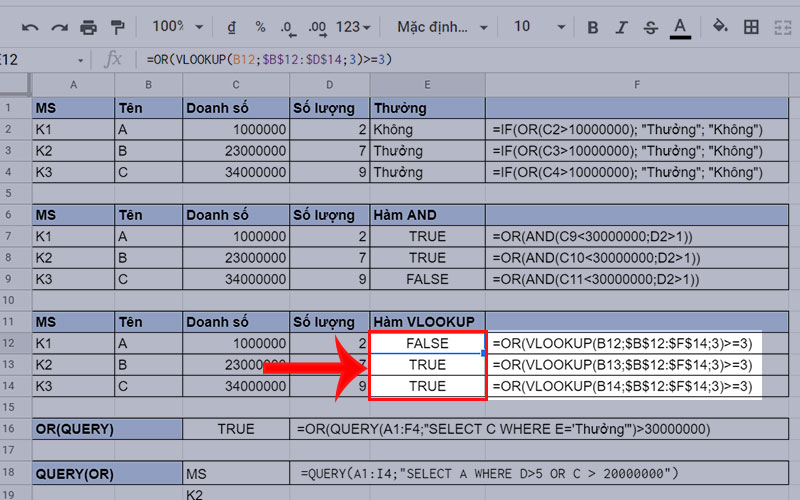
Task: Select the Paint format roller tool
Action: [118, 26]
